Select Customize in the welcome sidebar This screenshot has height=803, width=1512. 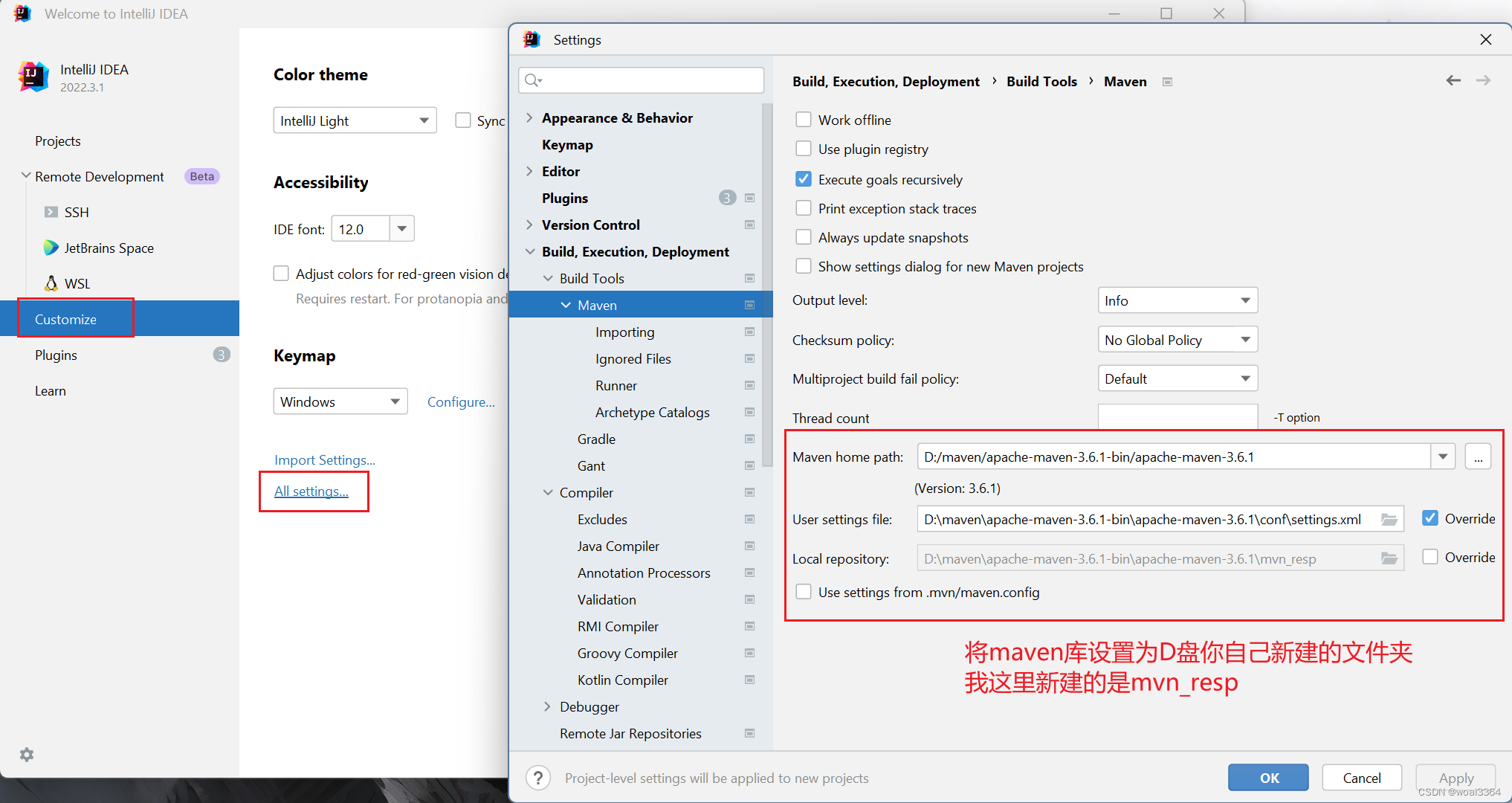pyautogui.click(x=65, y=319)
